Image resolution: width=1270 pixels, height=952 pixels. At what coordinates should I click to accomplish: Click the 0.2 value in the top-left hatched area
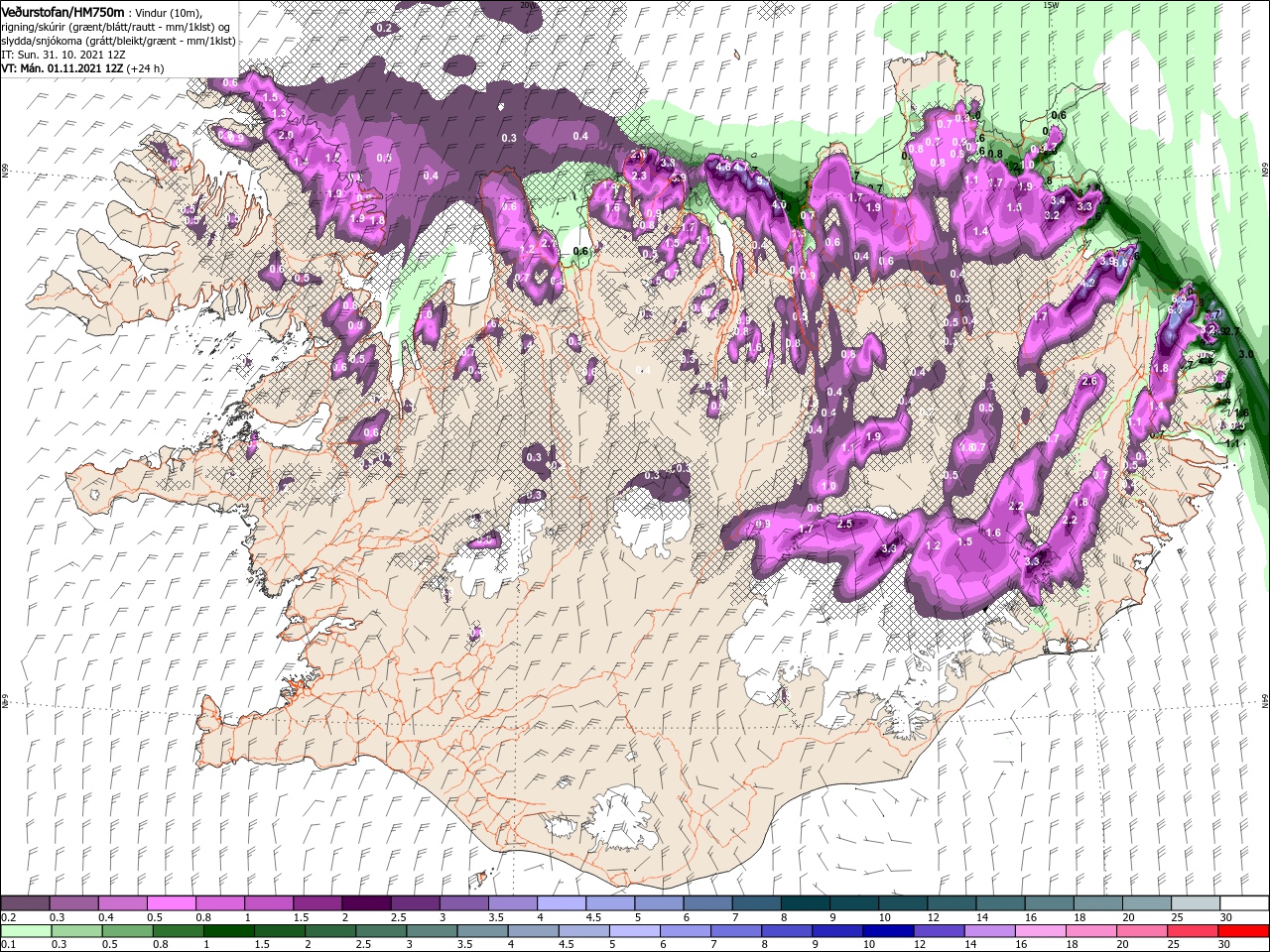tap(384, 28)
